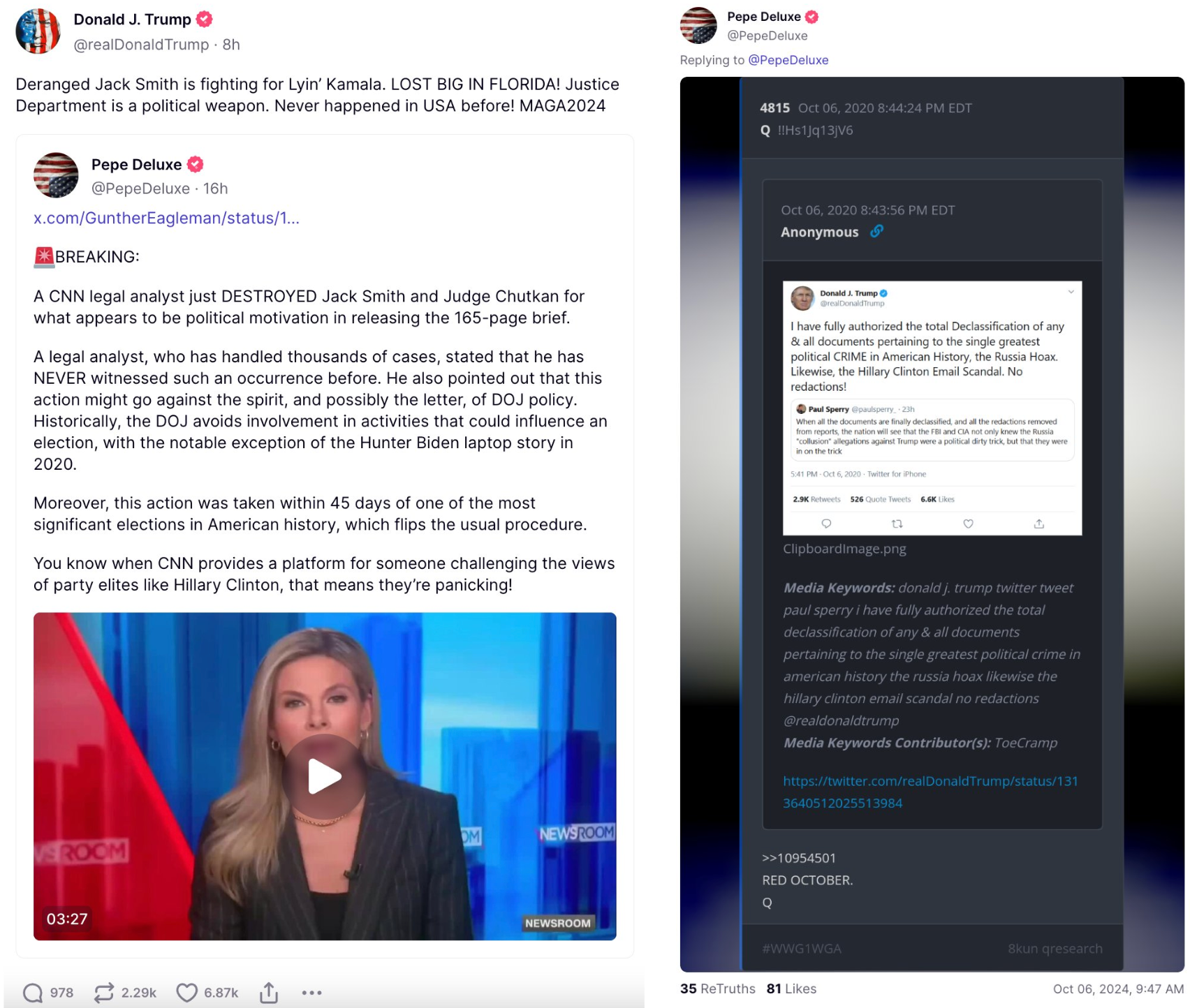Open the three-dots more options menu
Image resolution: width=1190 pixels, height=1008 pixels.
coord(311,992)
